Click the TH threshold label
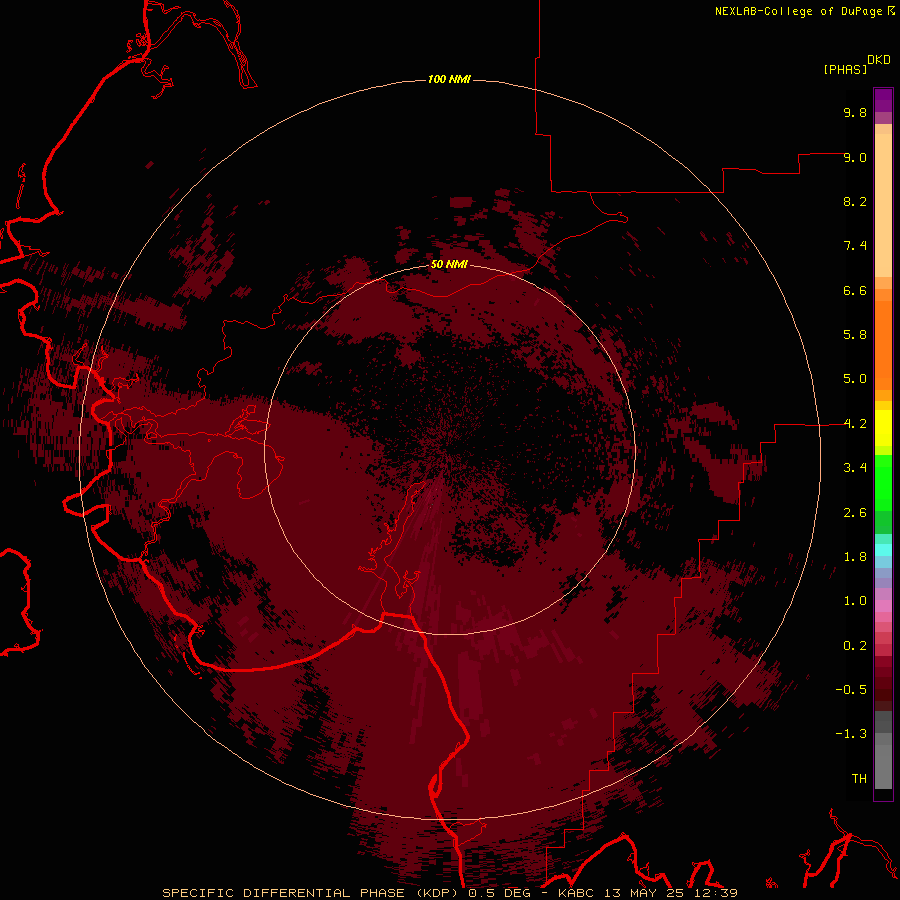The width and height of the screenshot is (900, 900). pyautogui.click(x=859, y=779)
